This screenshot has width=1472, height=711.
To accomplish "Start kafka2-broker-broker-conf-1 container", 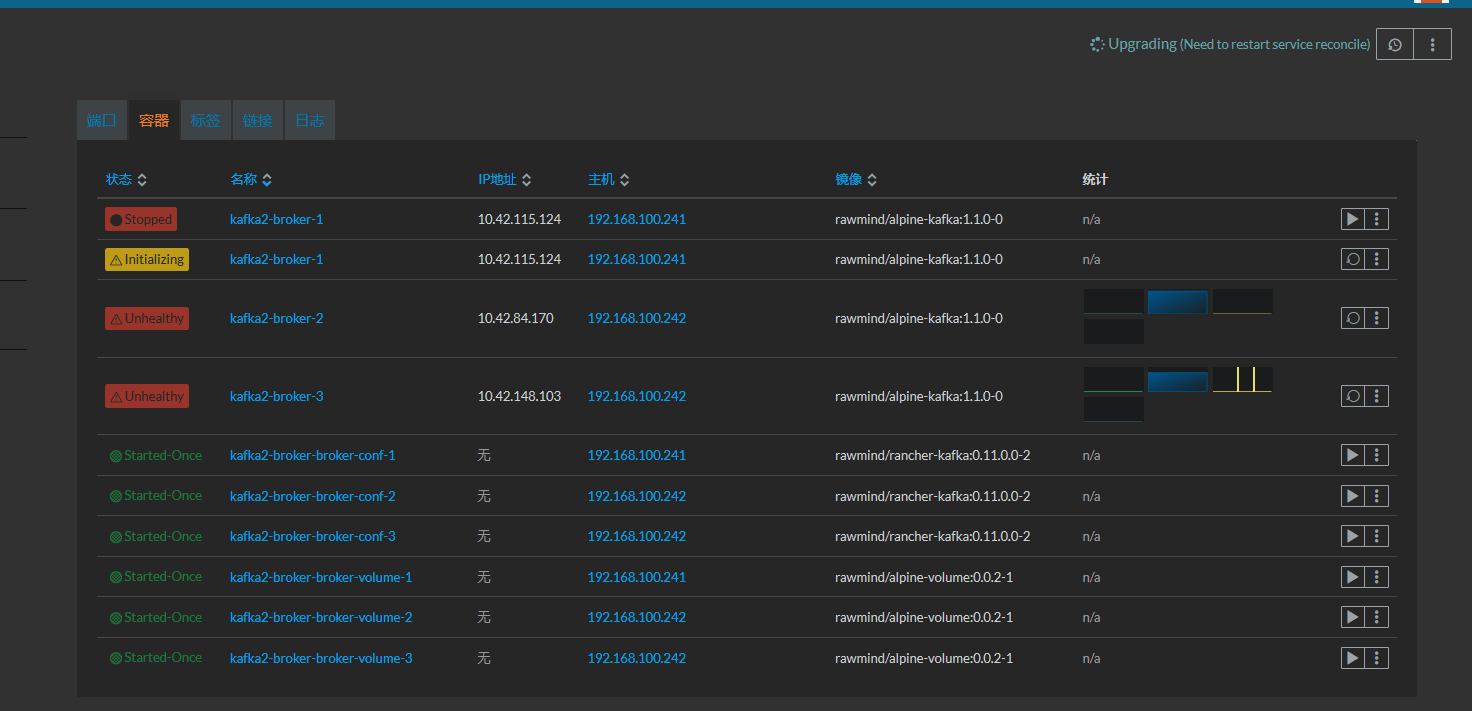I will [1352, 455].
